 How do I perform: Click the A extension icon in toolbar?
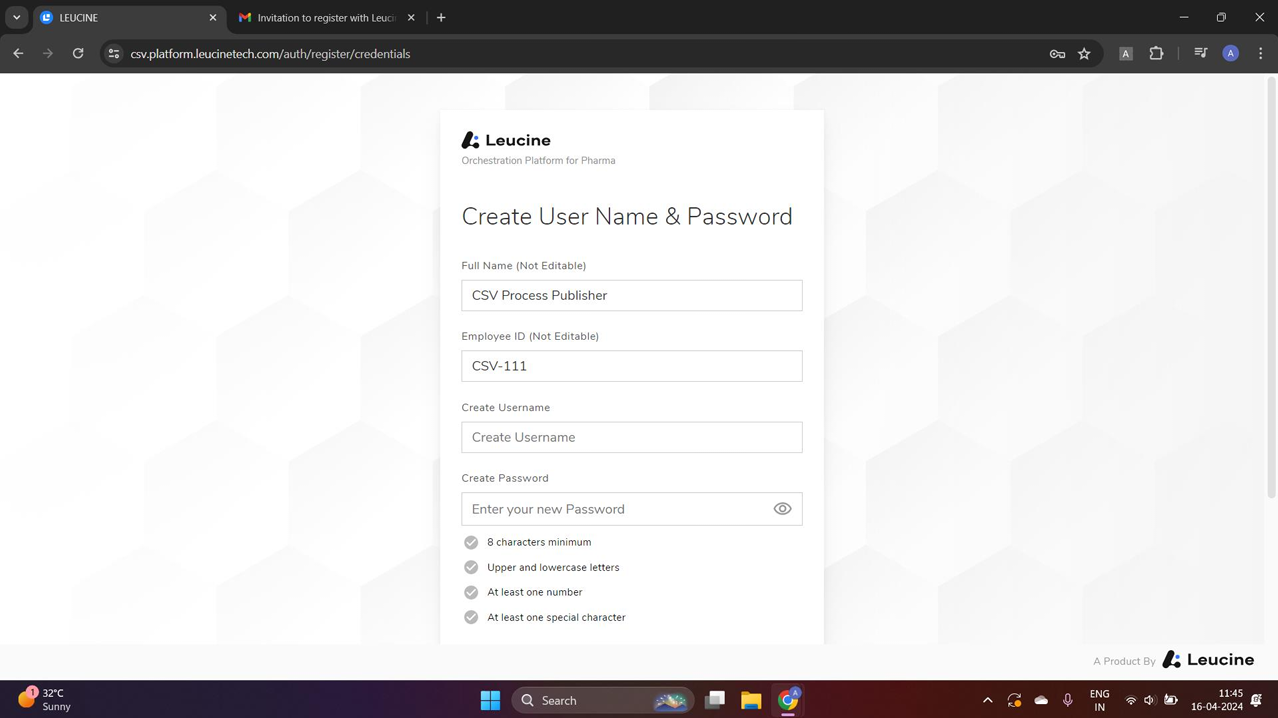[x=1125, y=54]
